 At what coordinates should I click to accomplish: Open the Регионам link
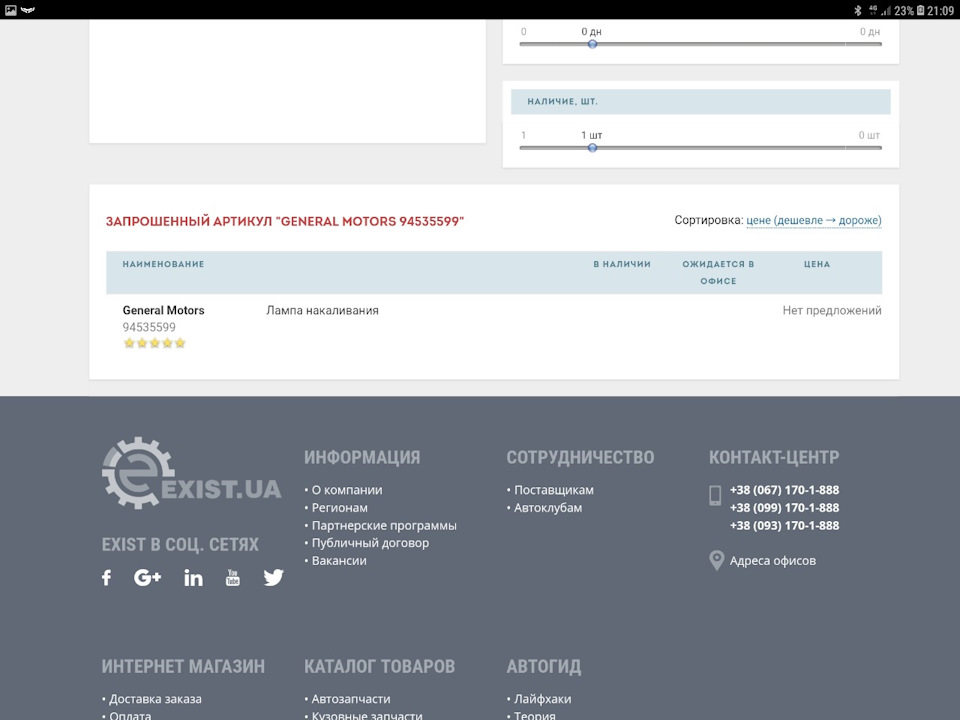pos(340,508)
